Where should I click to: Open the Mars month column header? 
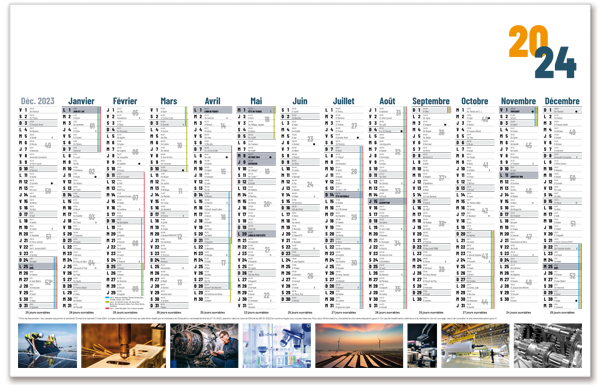(169, 101)
